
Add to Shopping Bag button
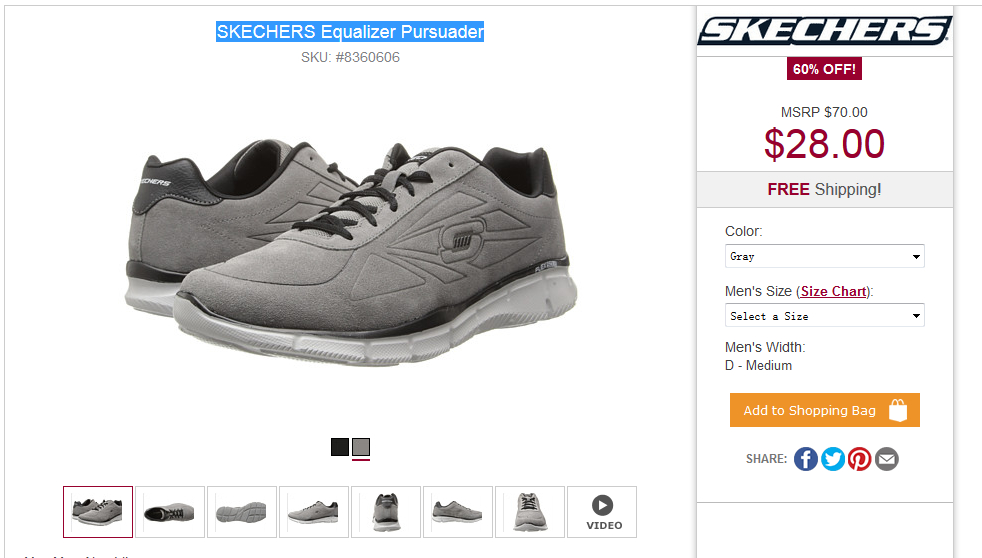point(824,410)
